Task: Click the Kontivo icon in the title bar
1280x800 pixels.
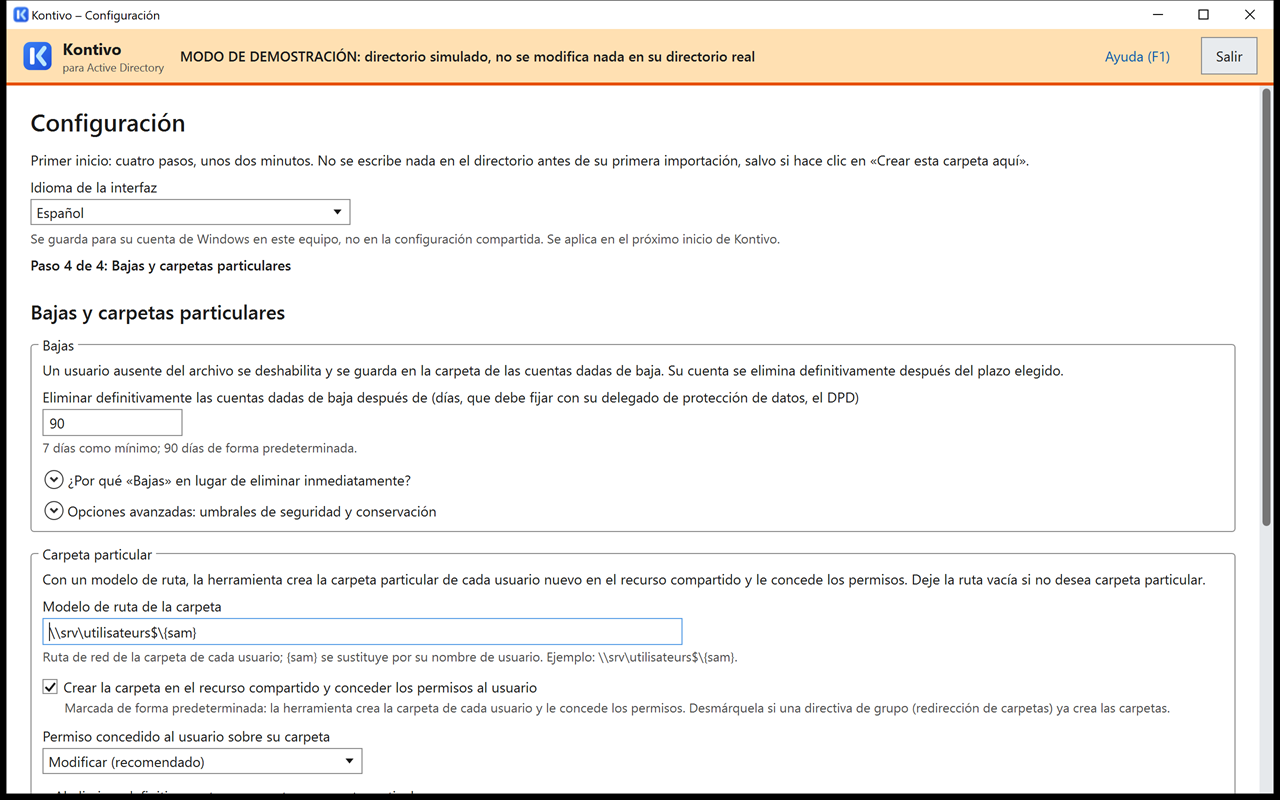Action: click(x=20, y=15)
